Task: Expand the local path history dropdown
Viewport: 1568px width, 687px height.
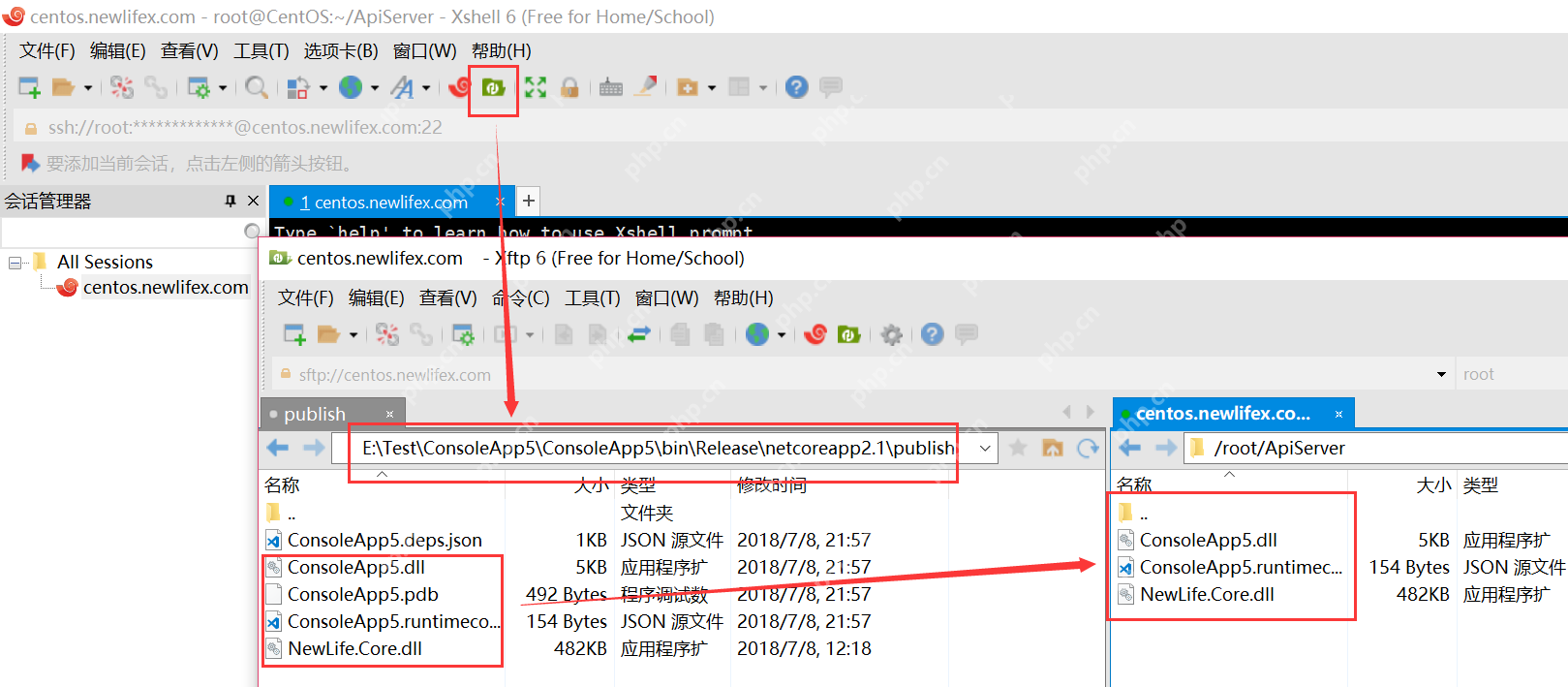Action: pos(985,448)
